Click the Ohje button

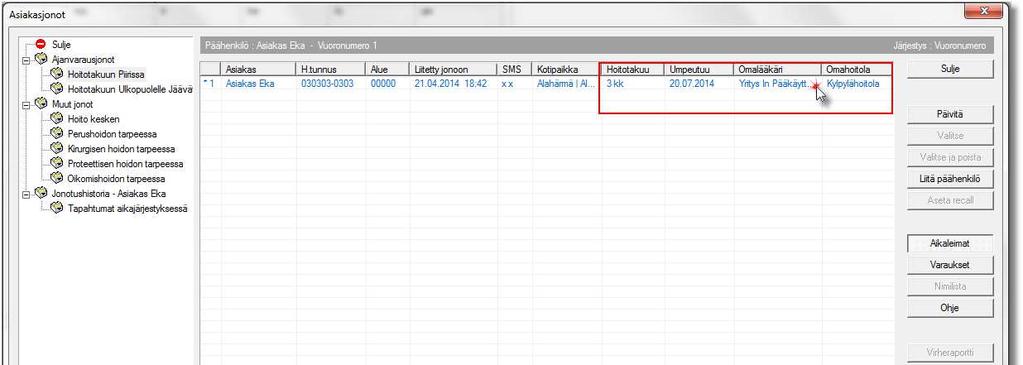click(950, 308)
